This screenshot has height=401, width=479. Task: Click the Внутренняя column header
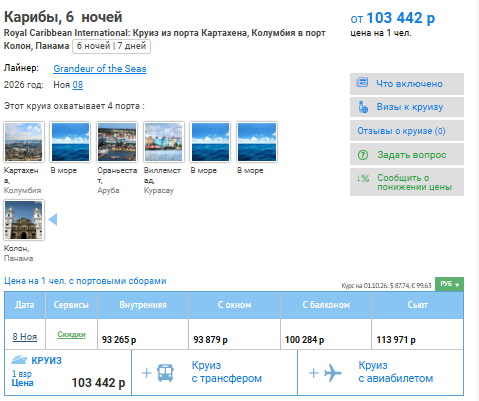(x=143, y=305)
